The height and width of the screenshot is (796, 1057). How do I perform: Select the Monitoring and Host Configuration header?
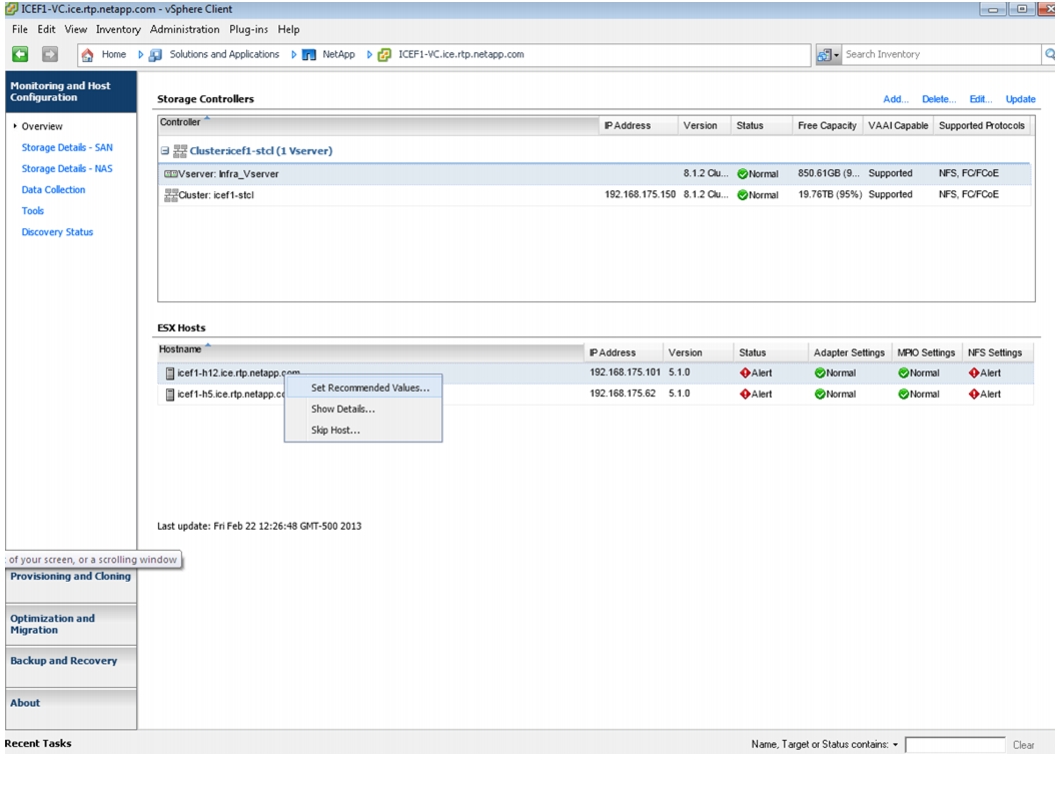pyautogui.click(x=71, y=92)
